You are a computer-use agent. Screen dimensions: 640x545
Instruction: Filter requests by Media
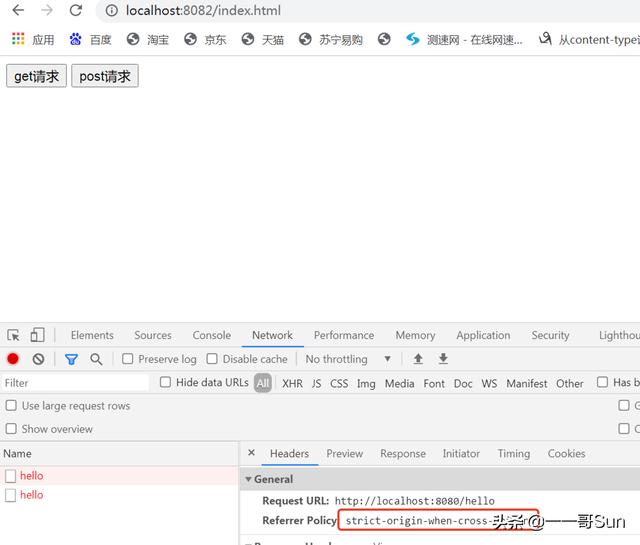coord(400,383)
